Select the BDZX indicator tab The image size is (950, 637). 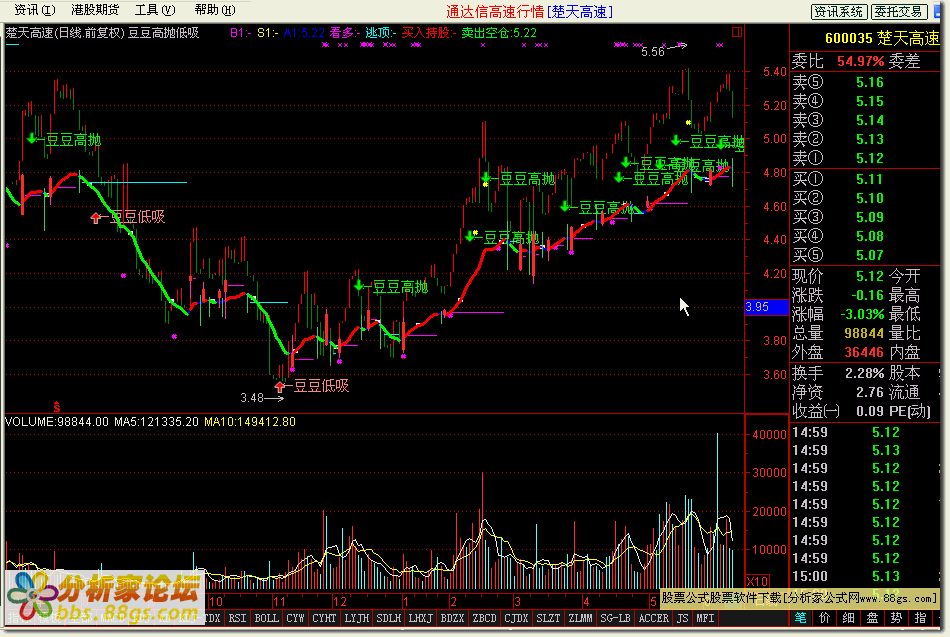tap(452, 618)
